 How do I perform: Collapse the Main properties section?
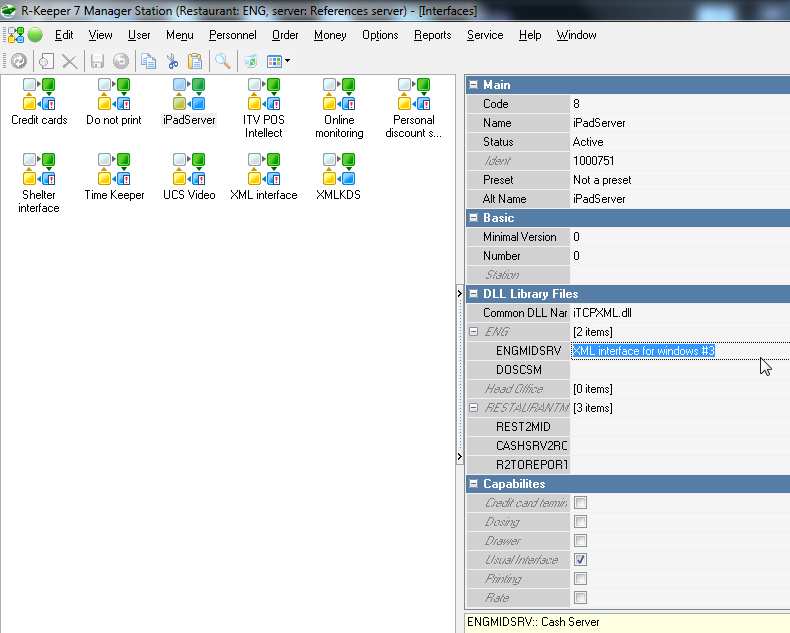(474, 84)
